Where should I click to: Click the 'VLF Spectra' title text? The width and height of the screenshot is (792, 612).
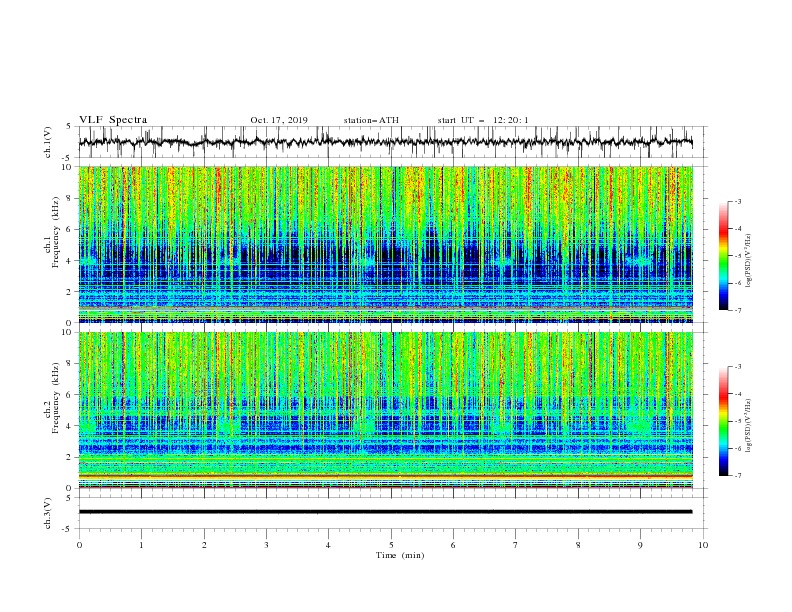(113, 120)
